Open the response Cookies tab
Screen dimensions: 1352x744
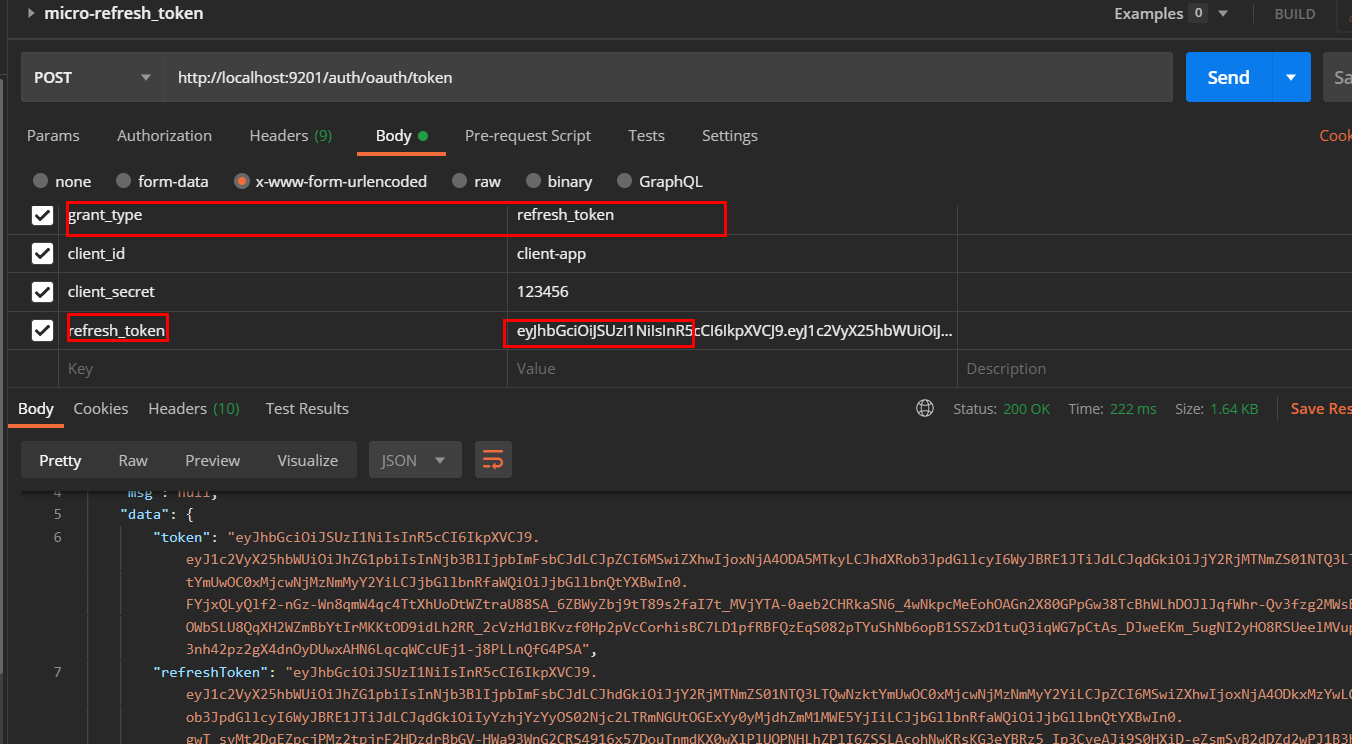coord(101,408)
